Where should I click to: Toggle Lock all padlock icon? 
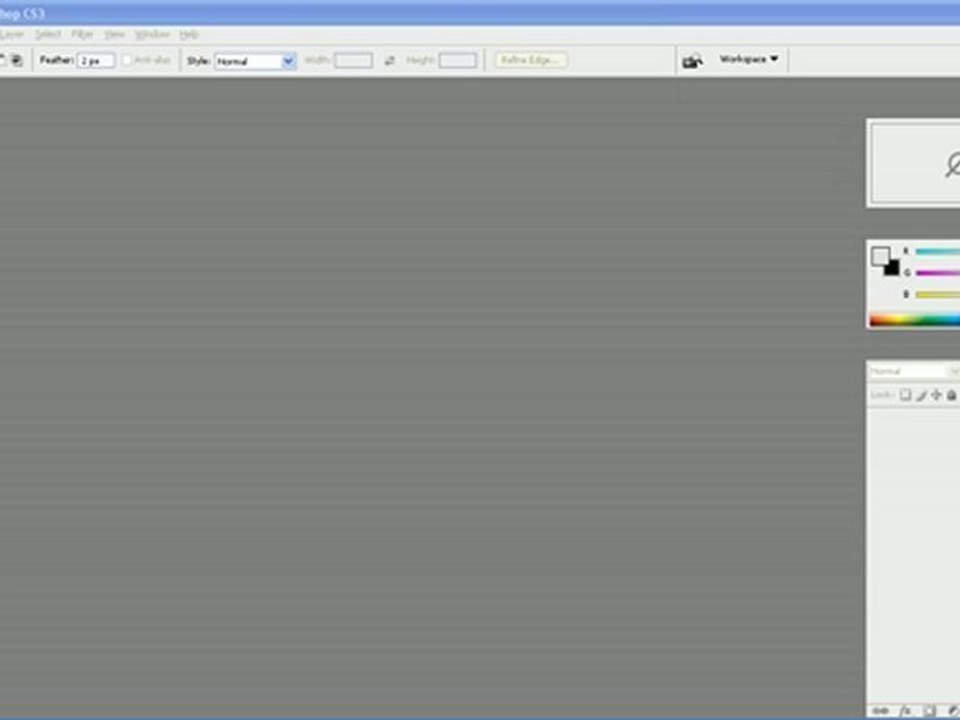tap(951, 396)
